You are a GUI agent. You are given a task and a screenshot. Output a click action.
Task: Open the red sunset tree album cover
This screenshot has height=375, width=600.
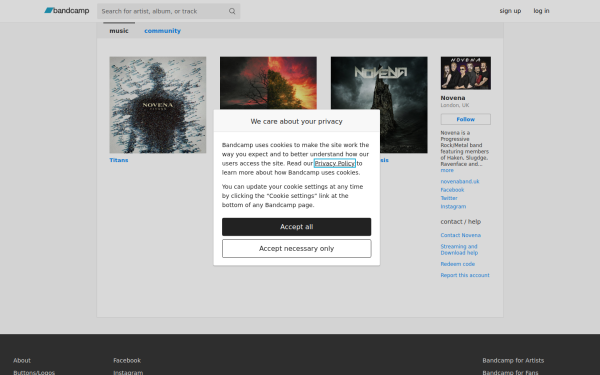click(x=268, y=83)
